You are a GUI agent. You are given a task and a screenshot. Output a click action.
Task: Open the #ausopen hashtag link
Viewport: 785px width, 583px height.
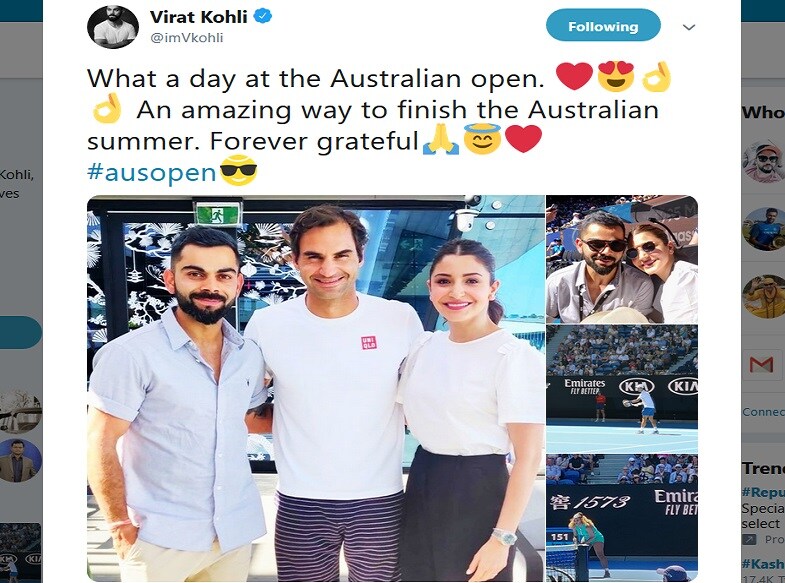152,172
